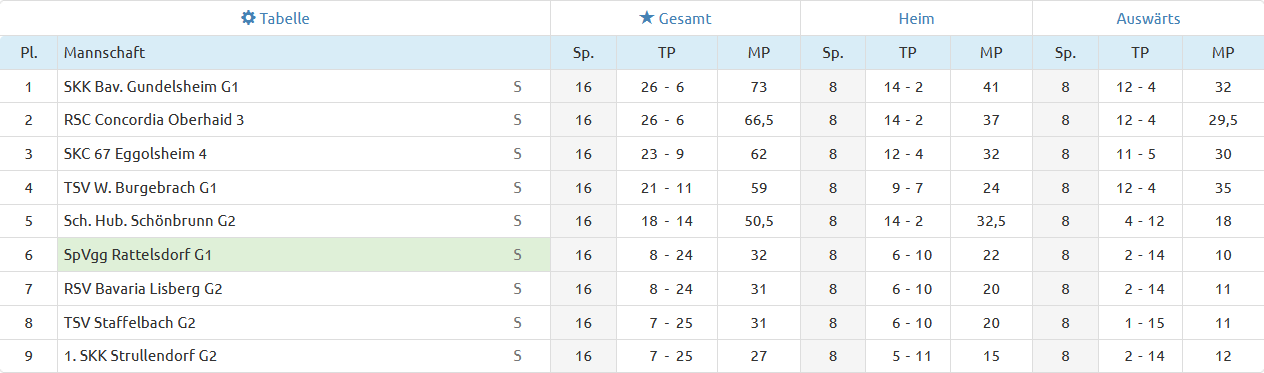Switch to the Auswärts table view
This screenshot has width=1264, height=373.
click(x=1148, y=18)
